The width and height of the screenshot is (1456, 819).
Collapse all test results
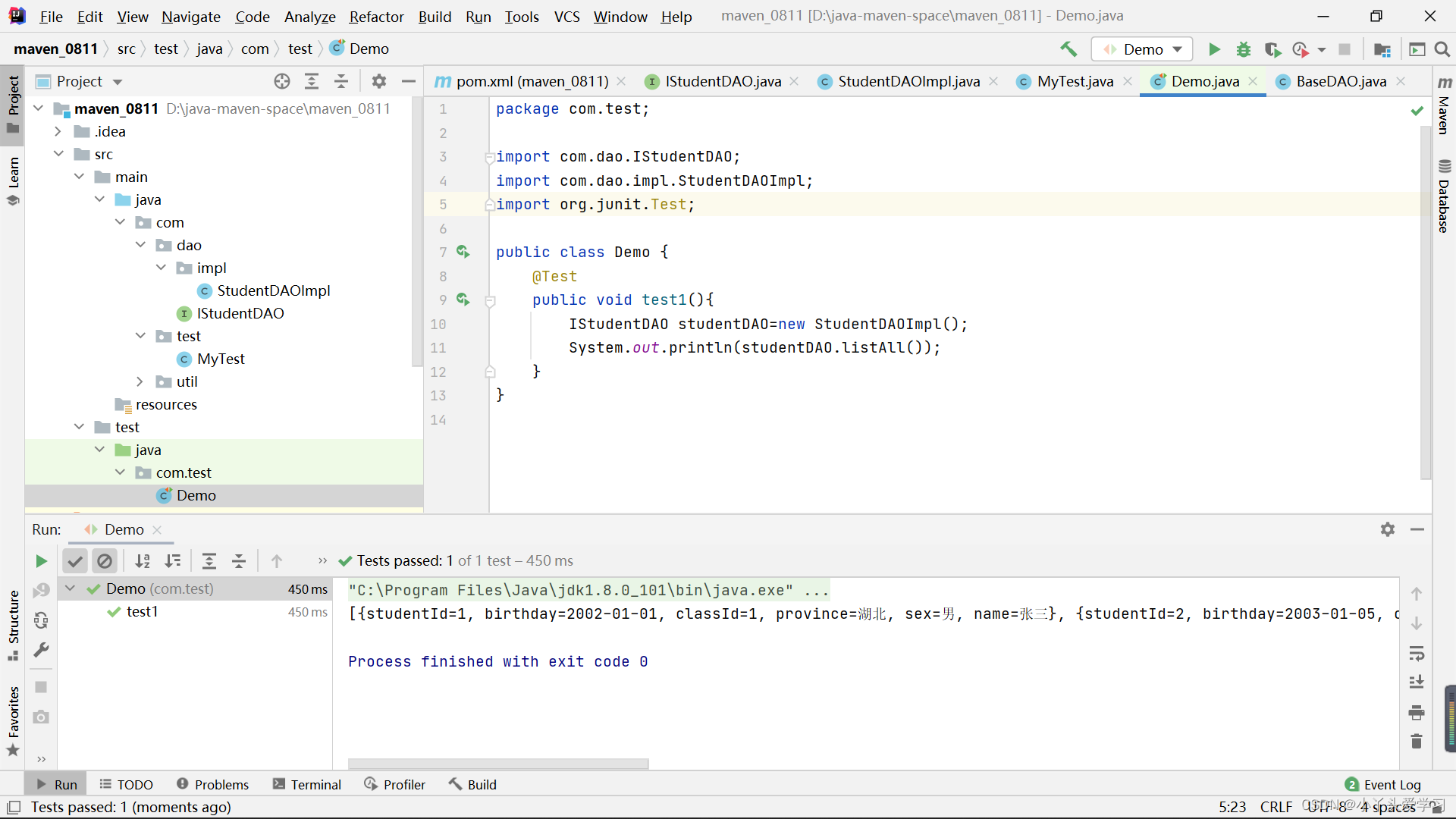coord(239,561)
